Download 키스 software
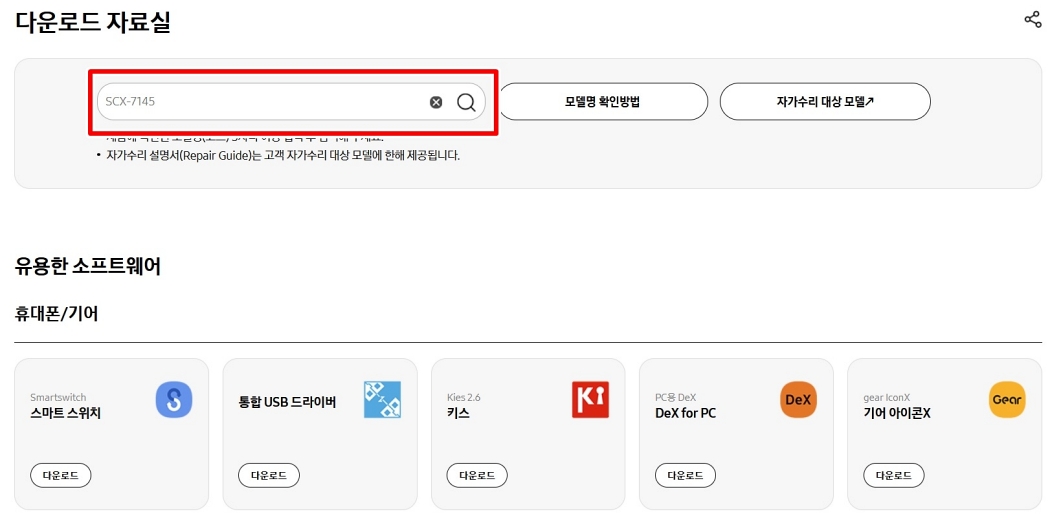Viewport: 1050px width, 525px height. click(x=477, y=475)
